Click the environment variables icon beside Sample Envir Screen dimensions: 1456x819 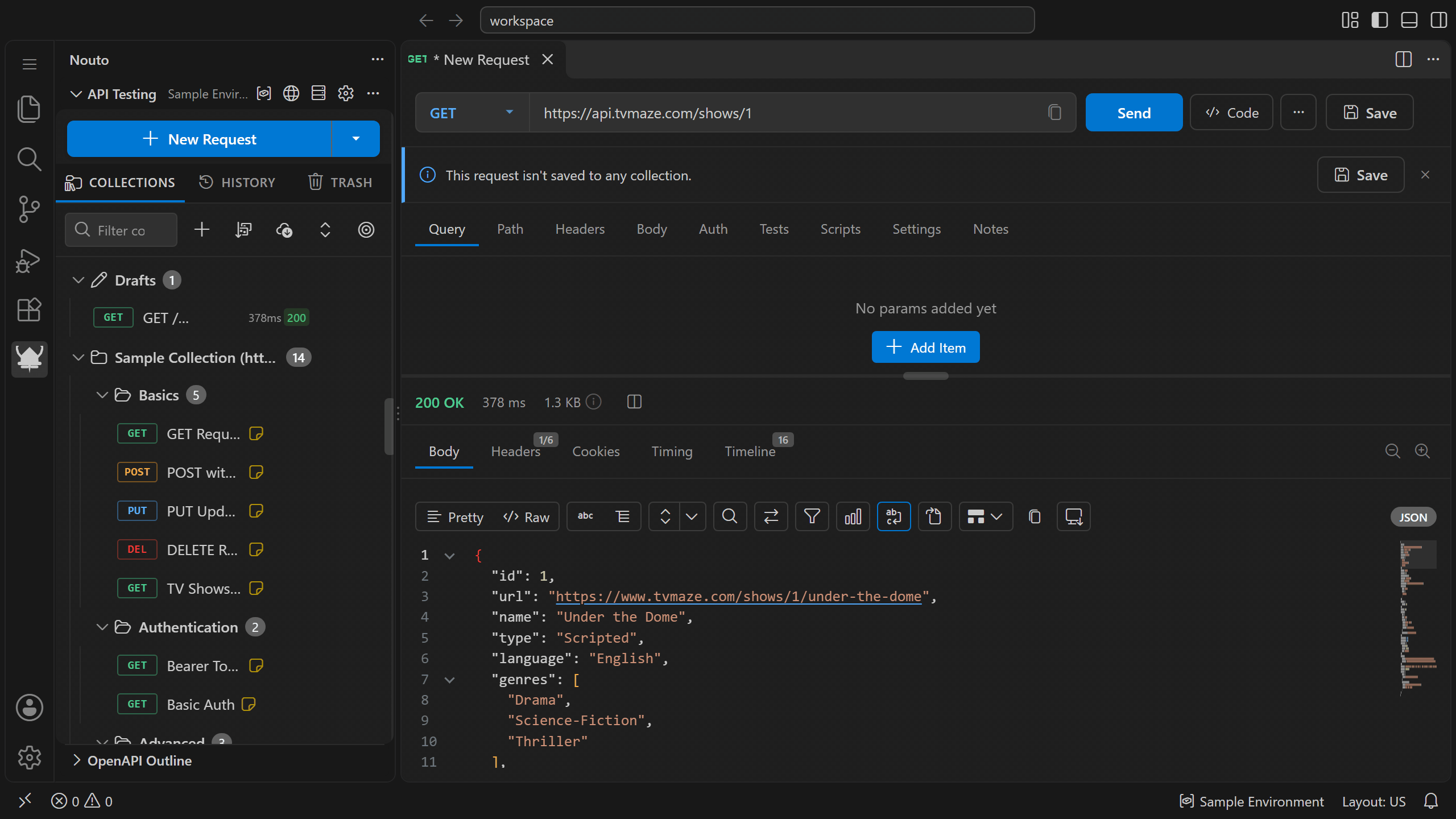[264, 94]
